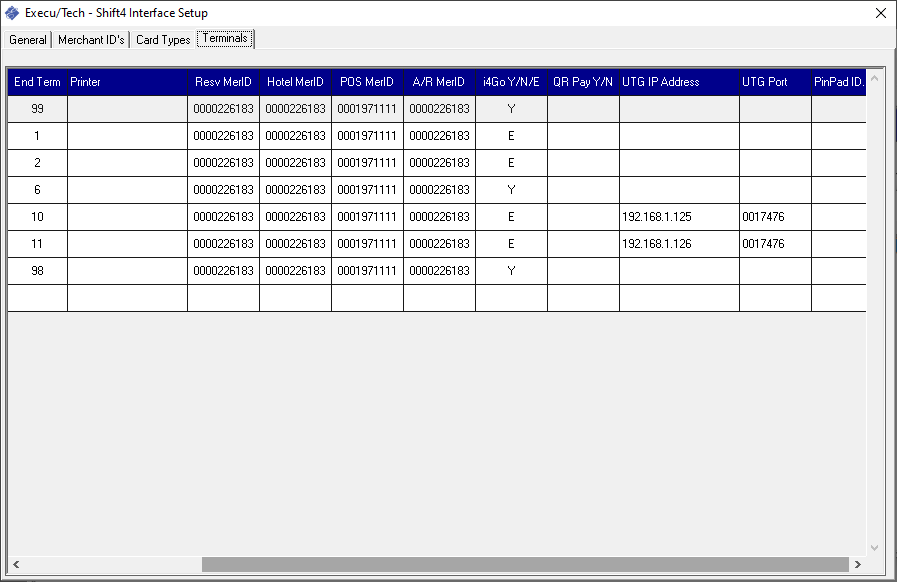Click the IP address cell 192.168.1.126

pos(680,243)
